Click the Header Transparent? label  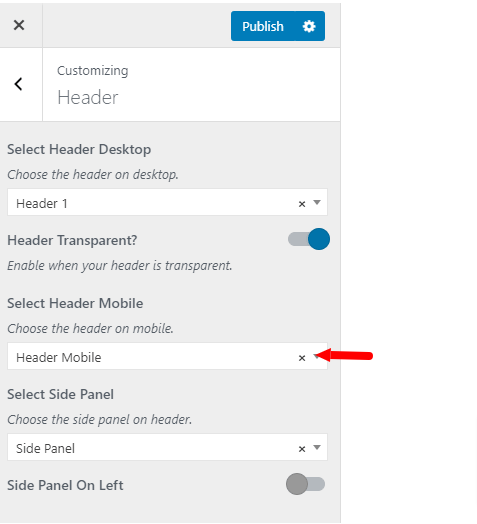pos(72,240)
